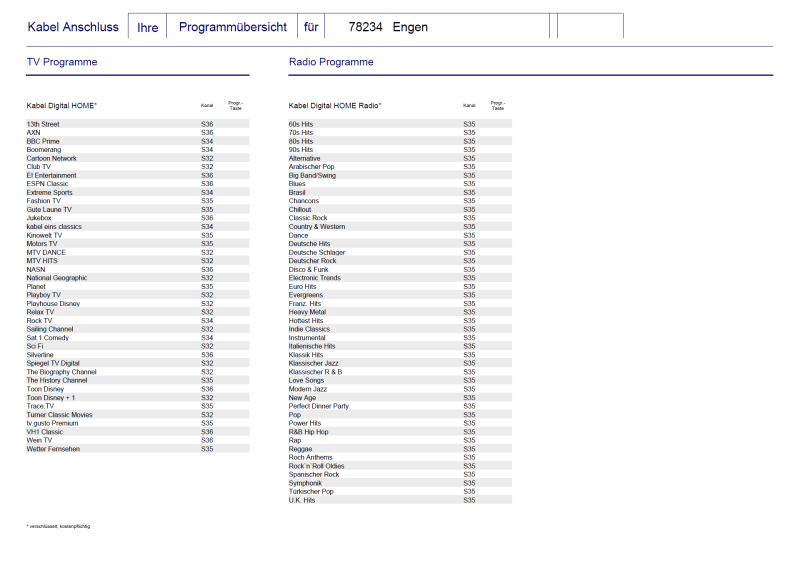This screenshot has width=800, height=565.
Task: Select 'VH1 Classic' row
Action: [138, 432]
